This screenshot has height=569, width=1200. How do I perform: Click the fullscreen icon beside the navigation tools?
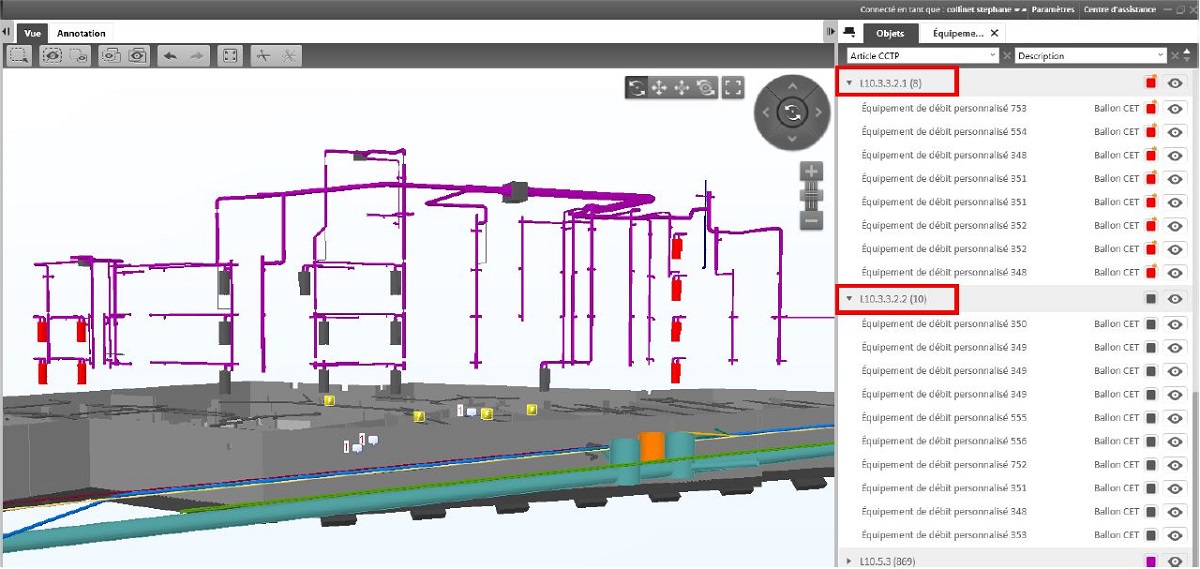tap(733, 88)
